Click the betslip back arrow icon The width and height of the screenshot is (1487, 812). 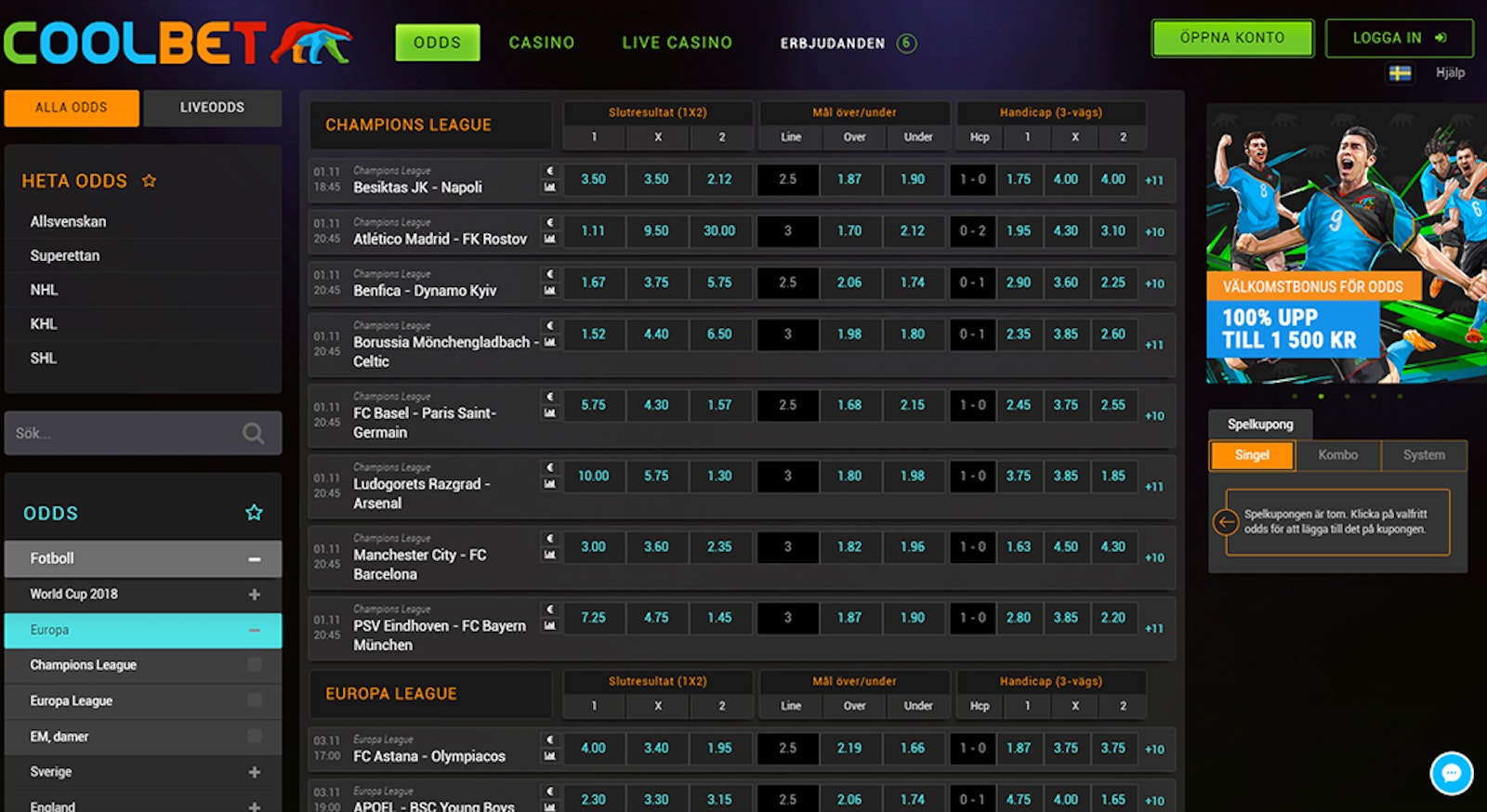tap(1226, 522)
